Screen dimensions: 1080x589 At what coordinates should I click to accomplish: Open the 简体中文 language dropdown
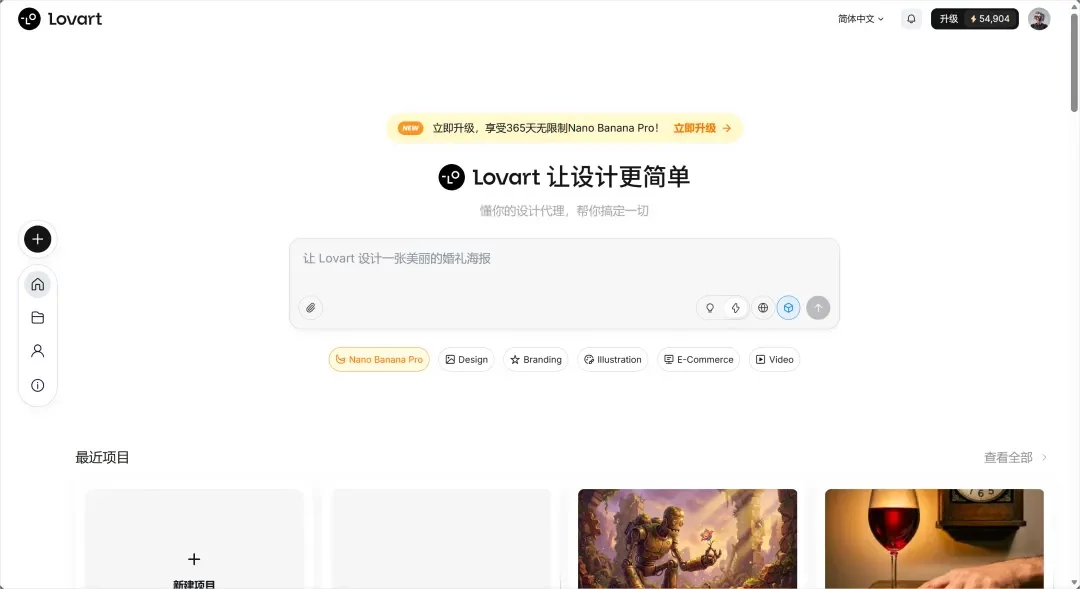point(858,18)
